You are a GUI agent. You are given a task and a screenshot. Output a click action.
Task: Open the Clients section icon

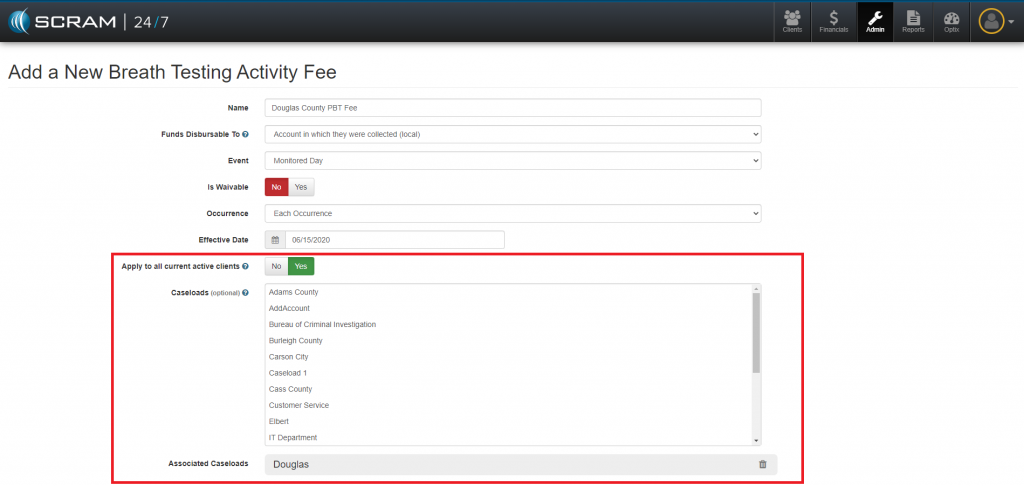click(x=792, y=21)
